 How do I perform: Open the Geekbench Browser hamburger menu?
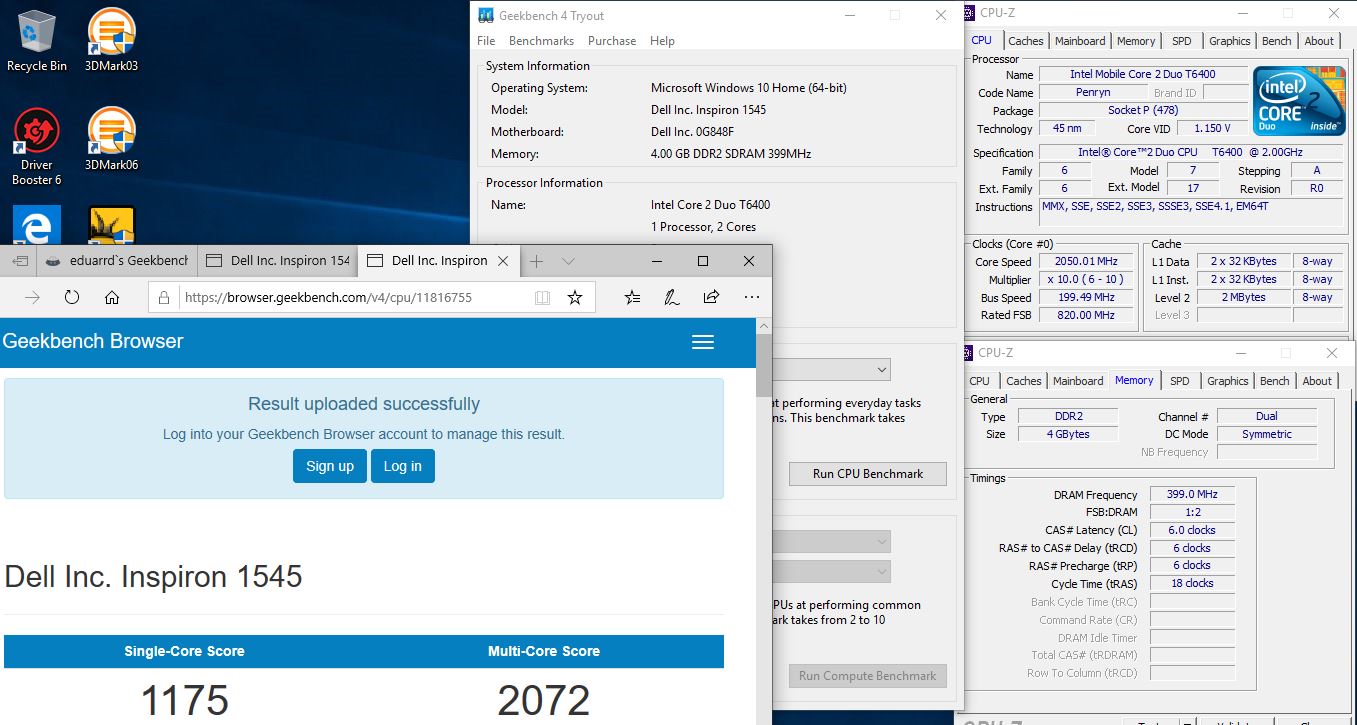coord(703,342)
